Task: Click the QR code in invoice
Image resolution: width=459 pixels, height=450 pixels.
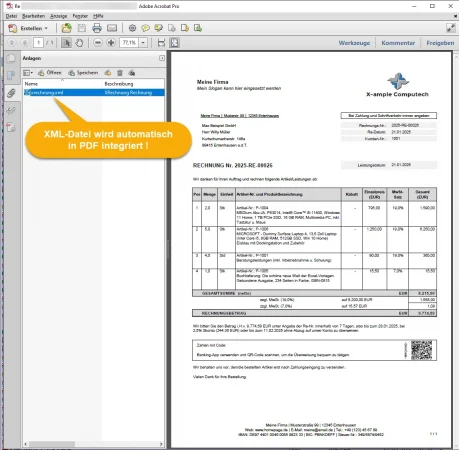Action: [421, 350]
